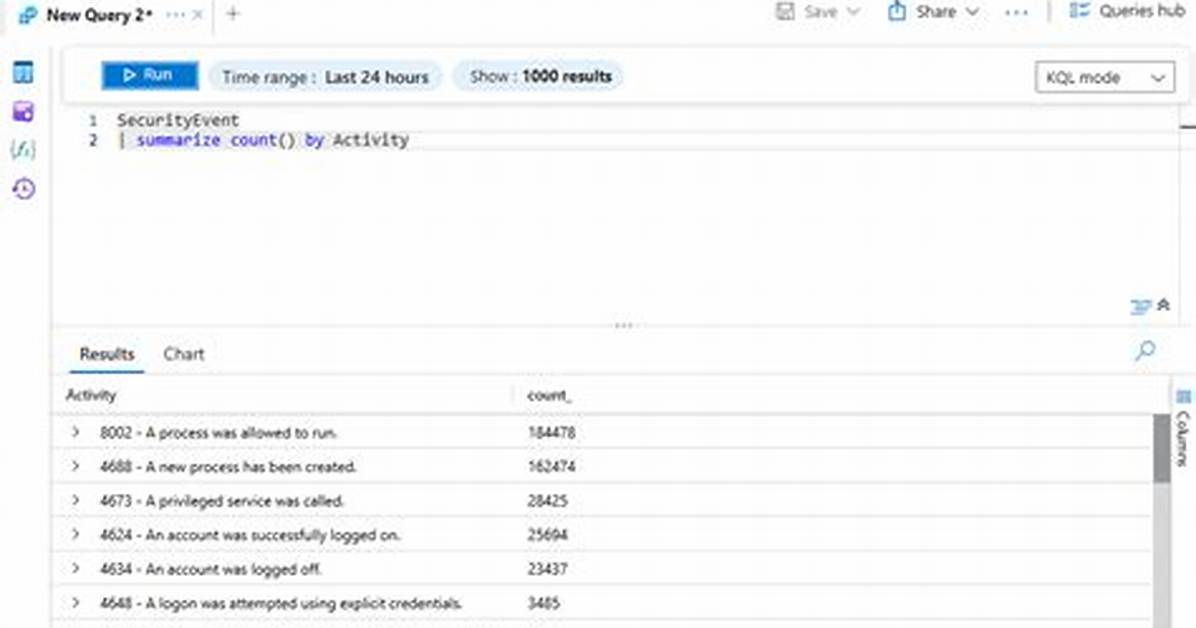Open the Query history sidebar icon
The height and width of the screenshot is (628, 1196).
[24, 188]
